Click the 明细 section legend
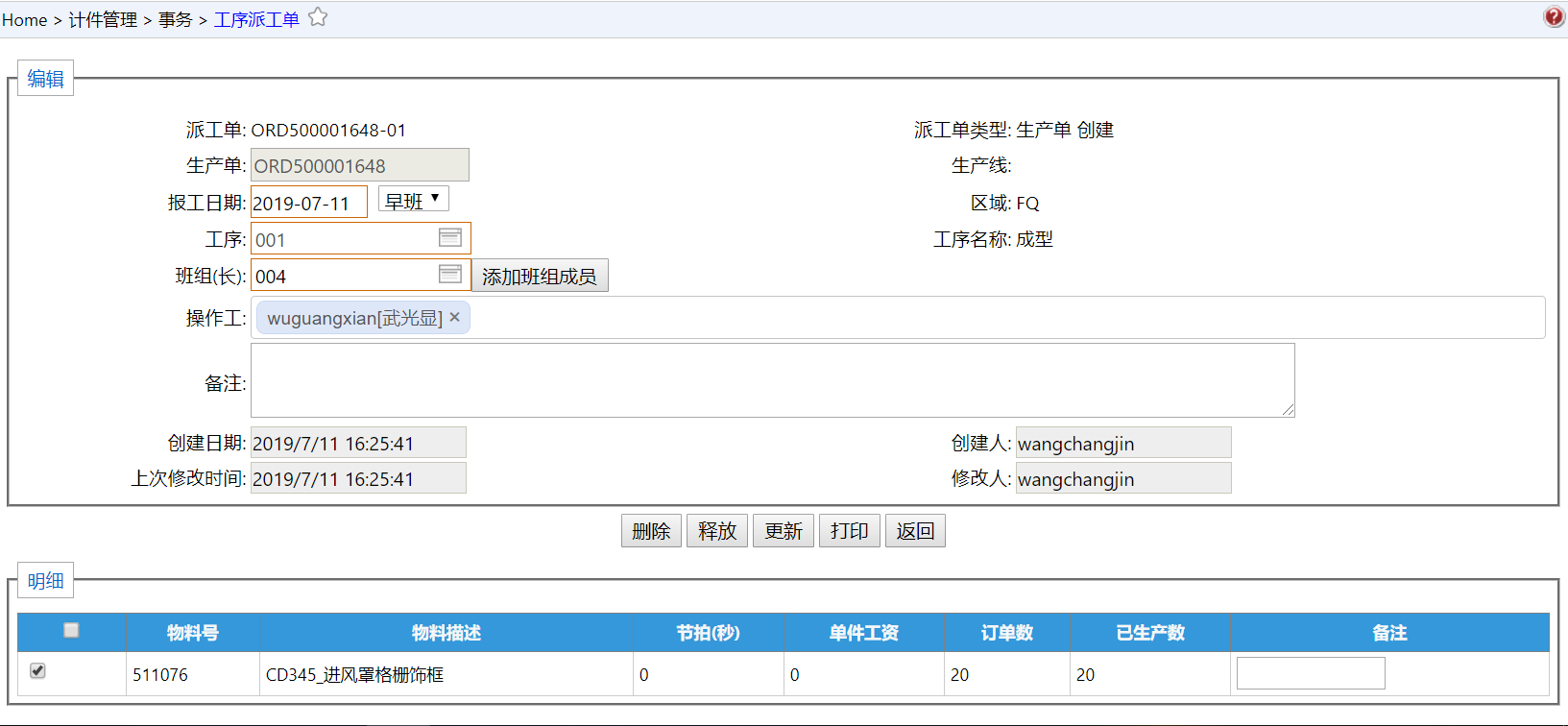 45,581
